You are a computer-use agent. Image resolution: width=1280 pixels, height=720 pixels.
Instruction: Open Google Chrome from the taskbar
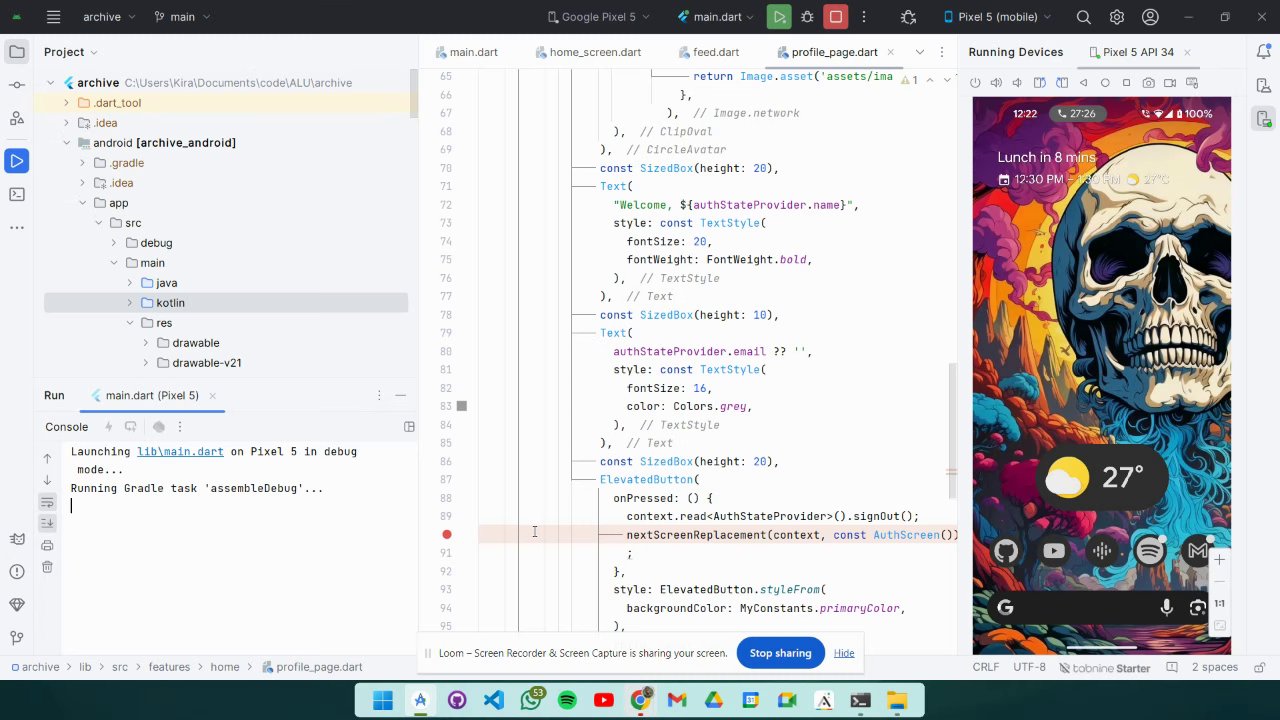[x=641, y=701]
